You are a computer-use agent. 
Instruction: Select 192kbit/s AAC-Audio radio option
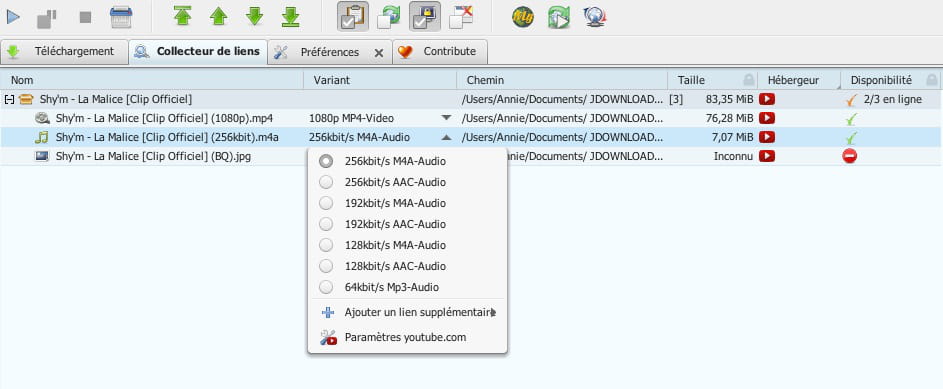(x=326, y=224)
